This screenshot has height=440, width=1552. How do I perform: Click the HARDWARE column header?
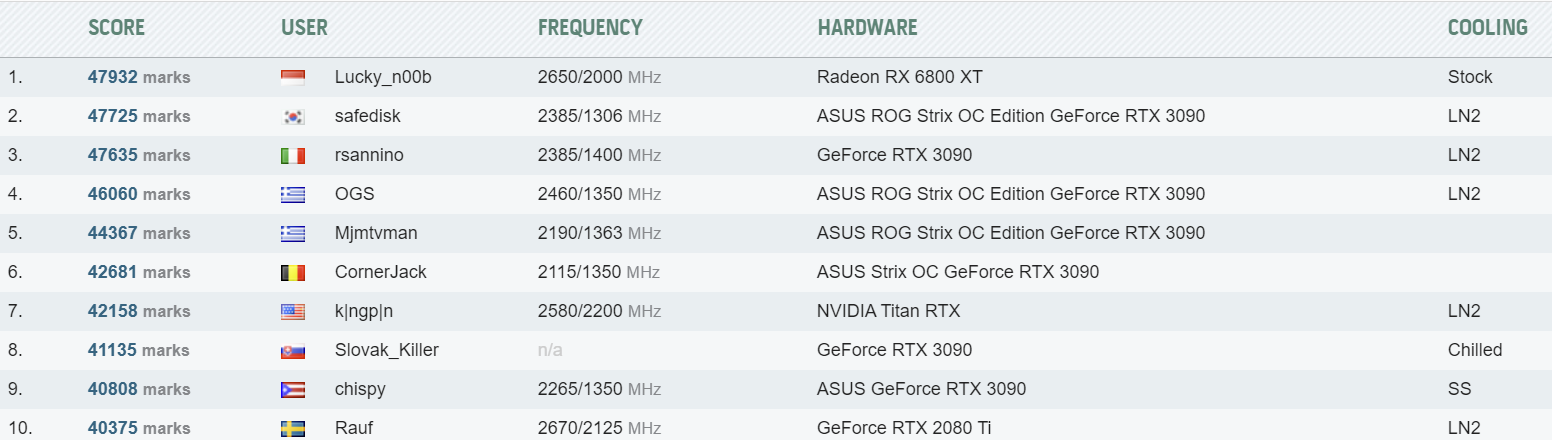pyautogui.click(x=867, y=28)
